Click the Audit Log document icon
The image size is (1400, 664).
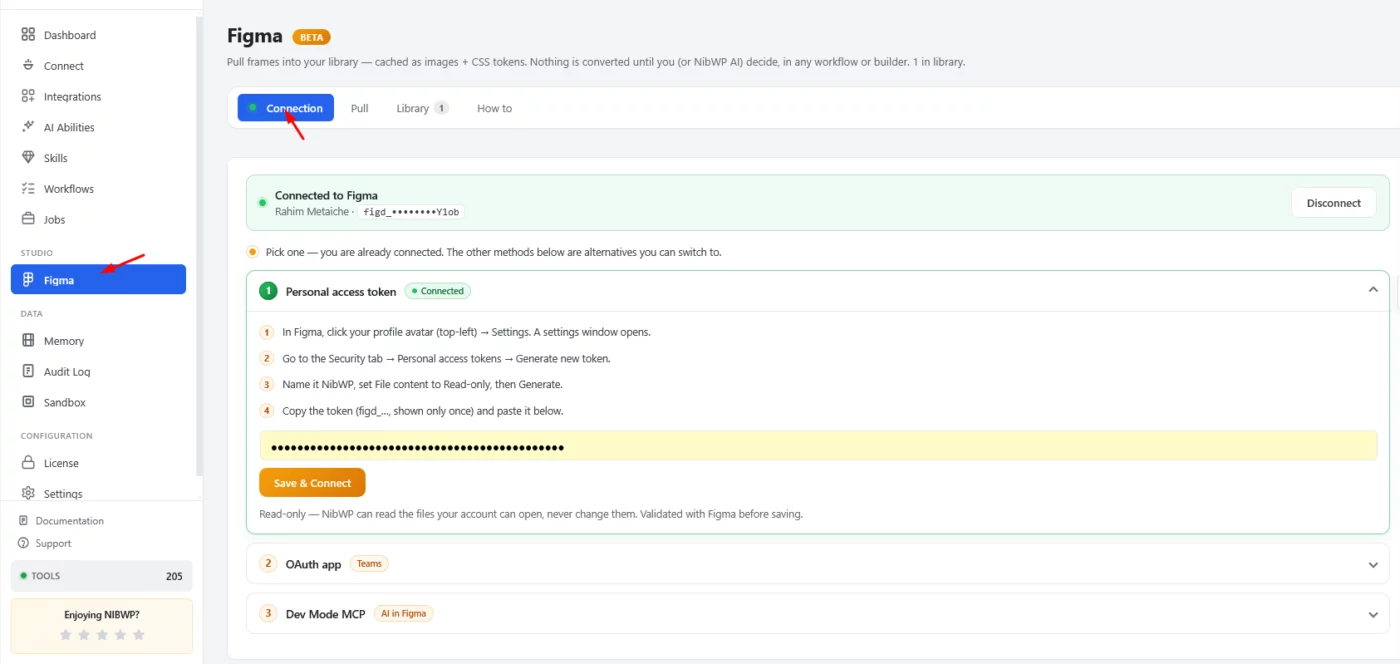click(x=28, y=372)
